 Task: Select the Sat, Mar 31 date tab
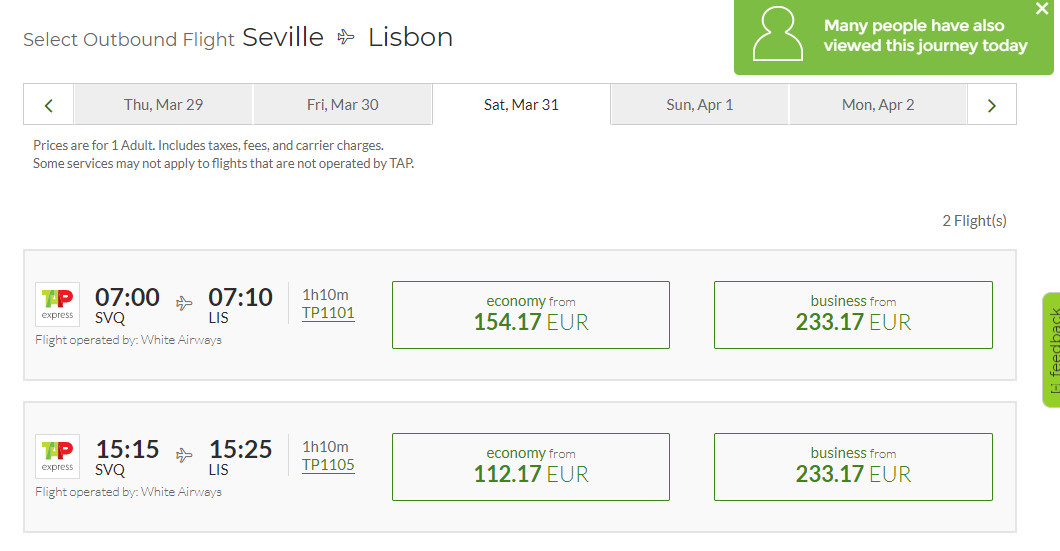521,105
